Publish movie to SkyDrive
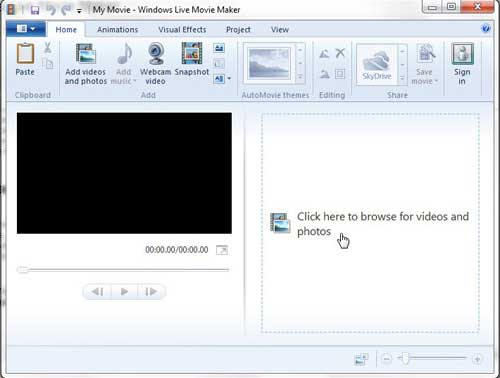This screenshot has height=378, width=500. [377, 64]
